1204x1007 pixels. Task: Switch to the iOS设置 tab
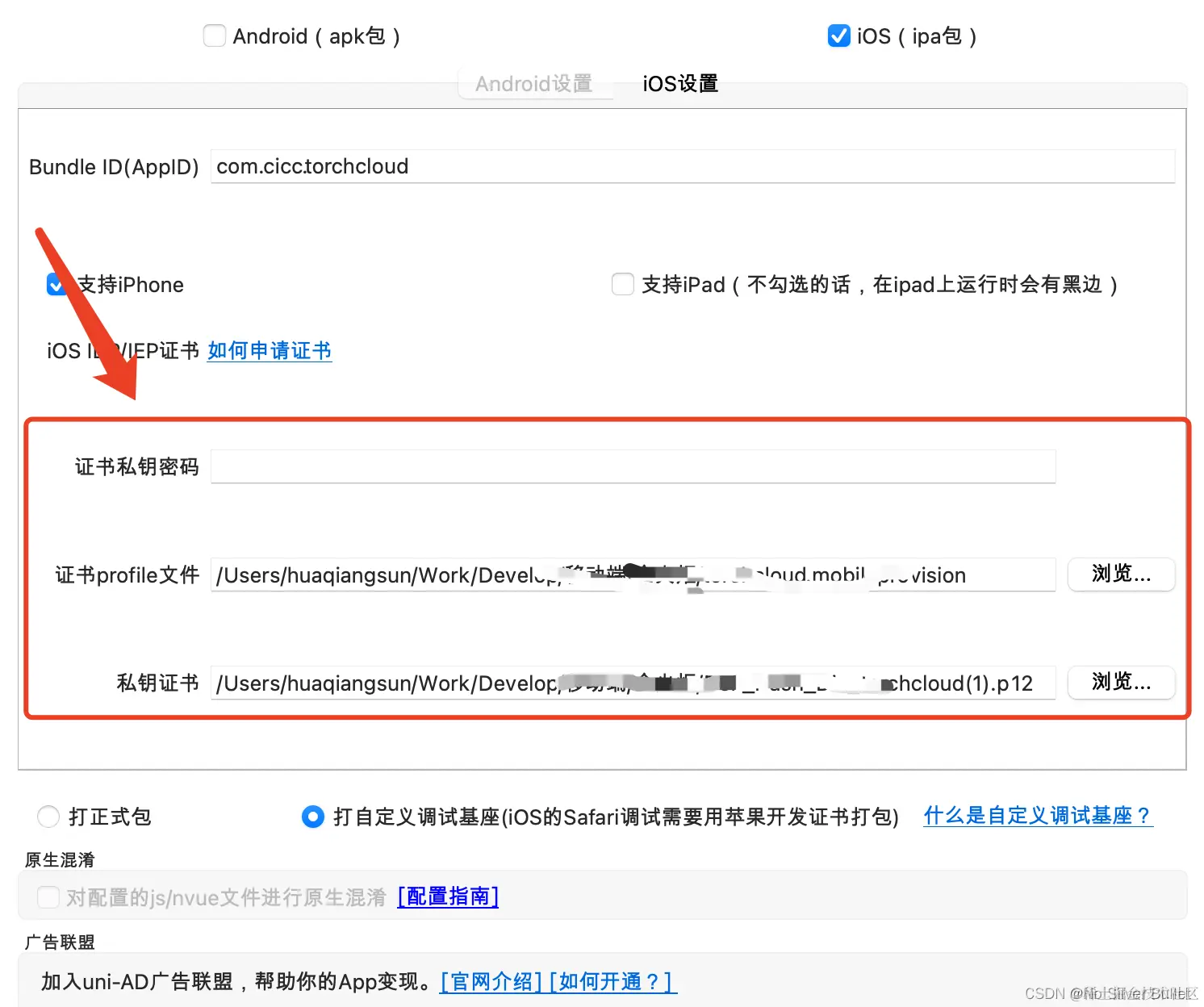pyautogui.click(x=679, y=83)
